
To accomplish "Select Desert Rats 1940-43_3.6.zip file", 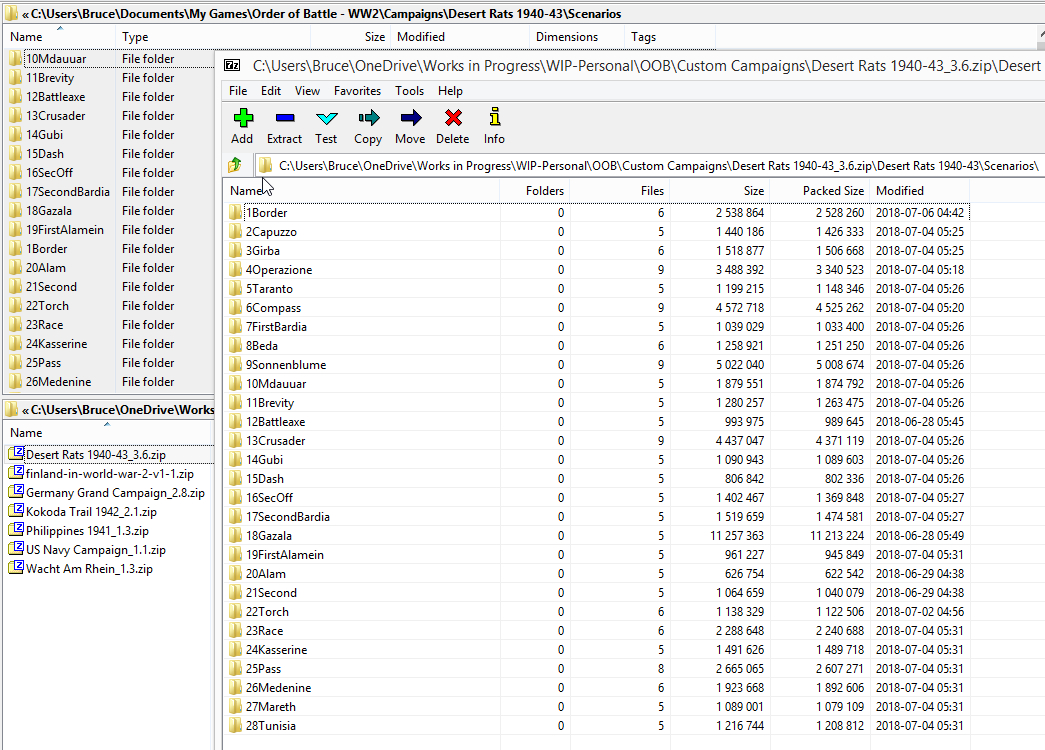I will point(95,455).
